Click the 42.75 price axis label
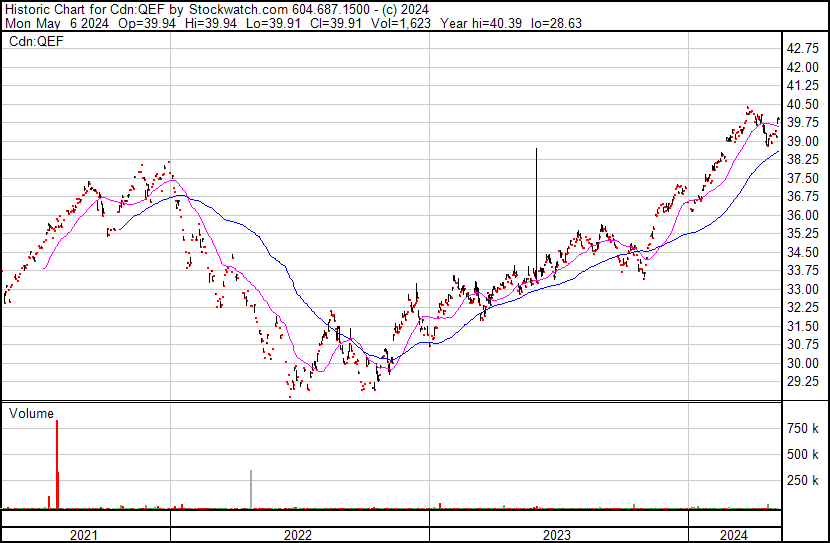 tap(804, 48)
